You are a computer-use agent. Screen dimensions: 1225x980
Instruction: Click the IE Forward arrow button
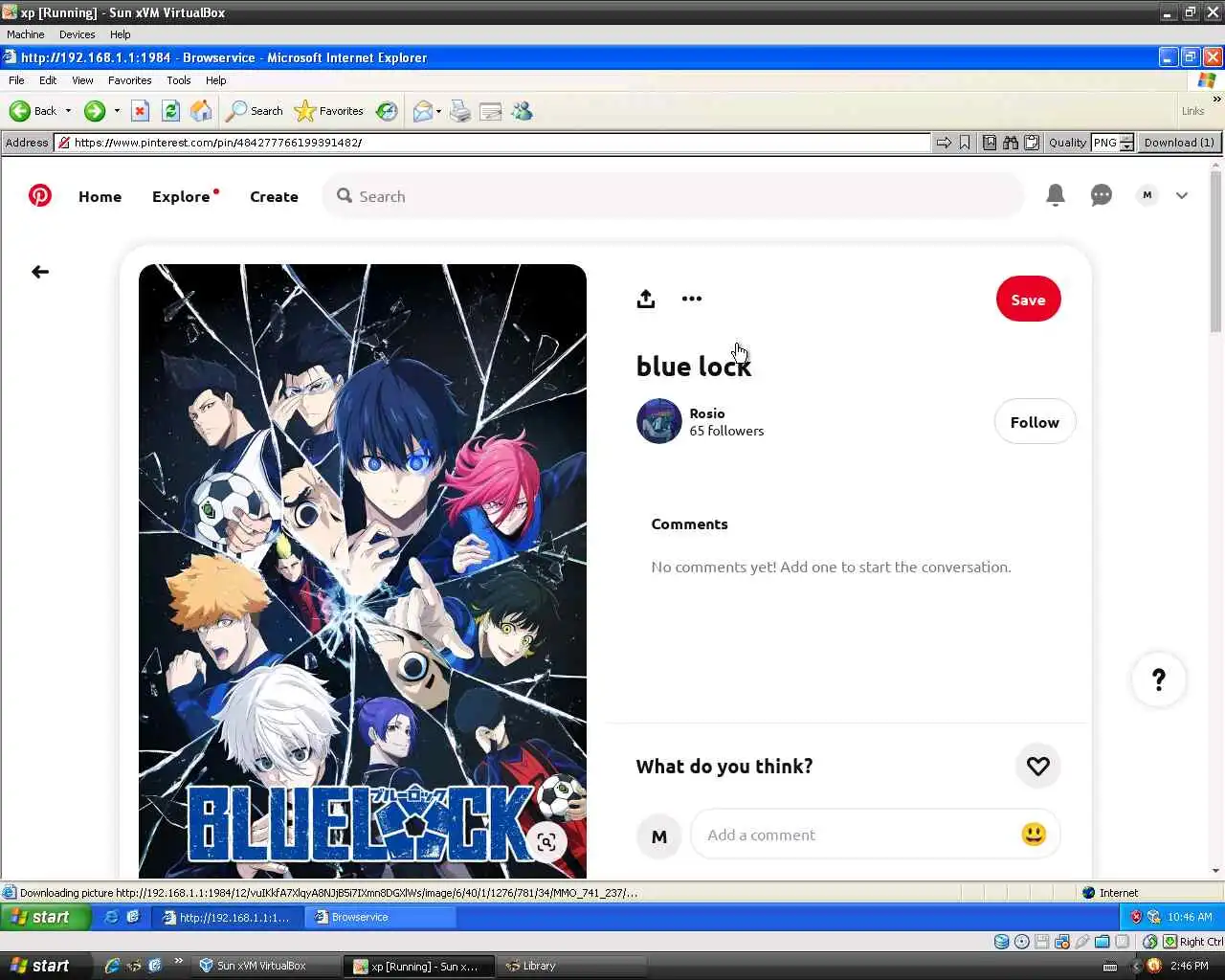94,111
